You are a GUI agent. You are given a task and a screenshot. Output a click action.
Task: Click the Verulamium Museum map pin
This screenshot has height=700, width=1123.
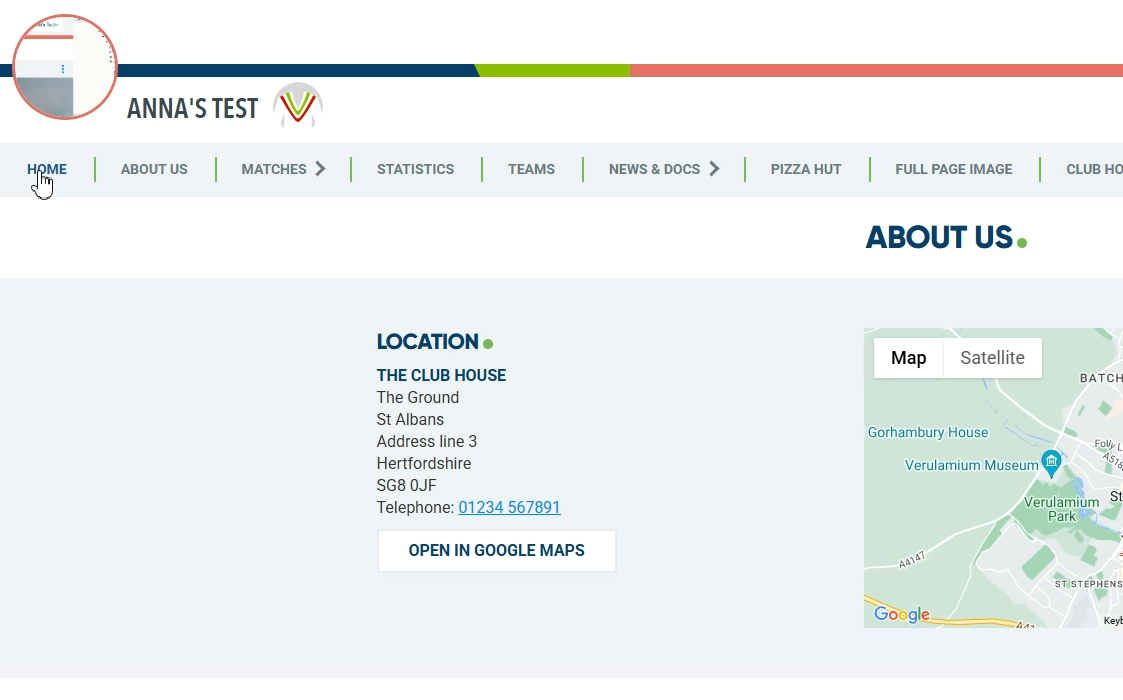point(1051,462)
